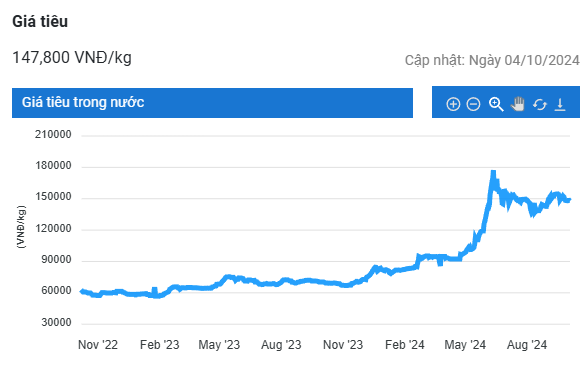The image size is (587, 366).
Task: Click the May '23 axis label
Action: tap(219, 345)
